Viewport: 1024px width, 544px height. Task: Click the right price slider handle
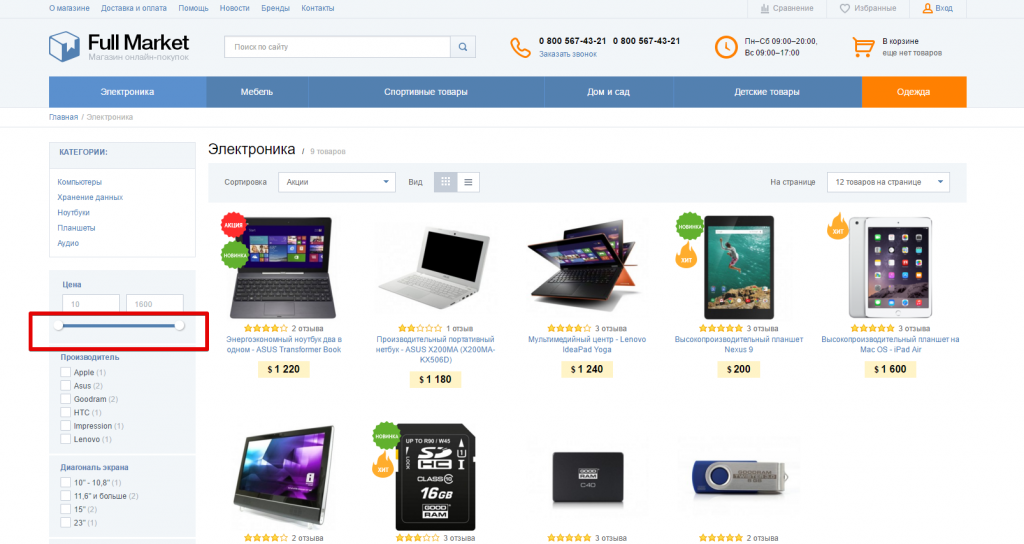pyautogui.click(x=180, y=325)
